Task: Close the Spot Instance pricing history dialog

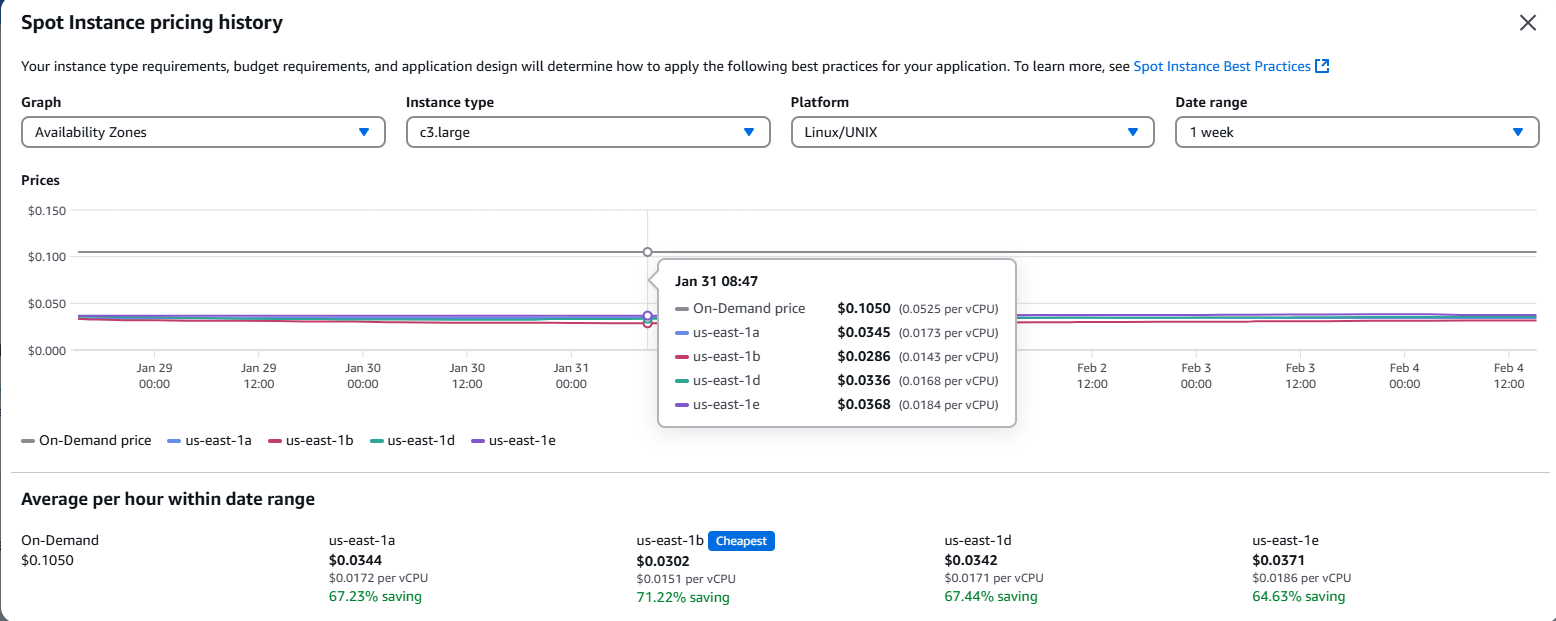Action: click(1527, 23)
